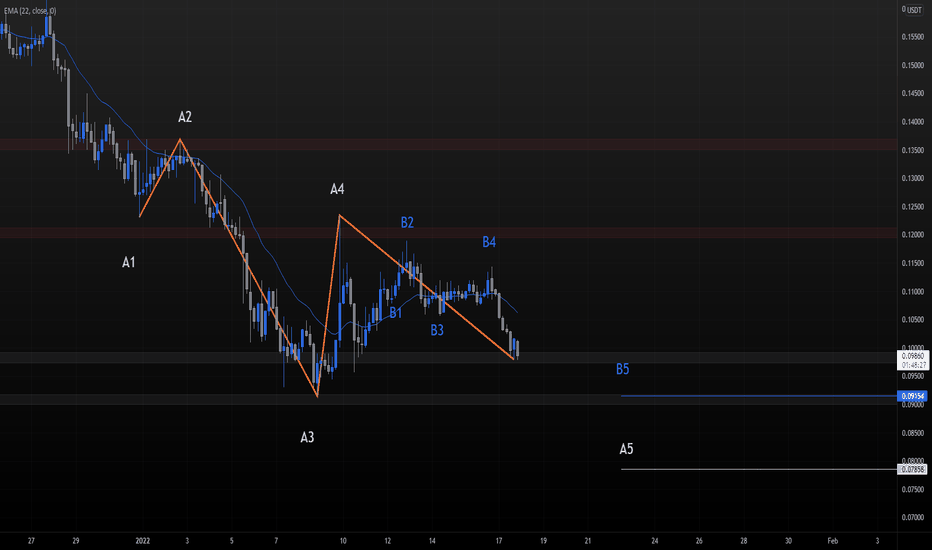Select the blue B3 label

(437, 330)
